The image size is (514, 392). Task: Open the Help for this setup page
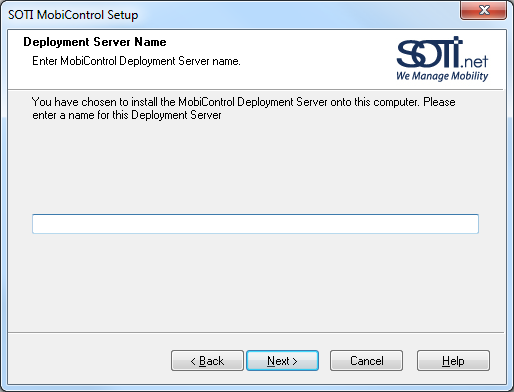point(453,360)
